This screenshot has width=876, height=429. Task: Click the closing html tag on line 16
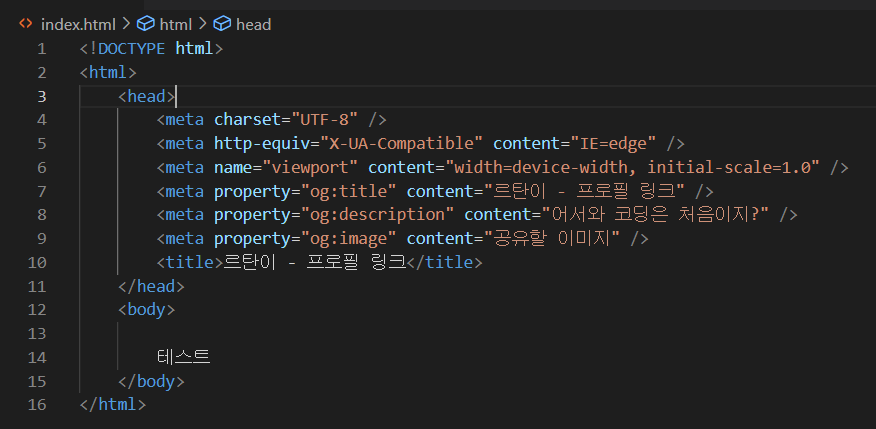click(x=113, y=404)
